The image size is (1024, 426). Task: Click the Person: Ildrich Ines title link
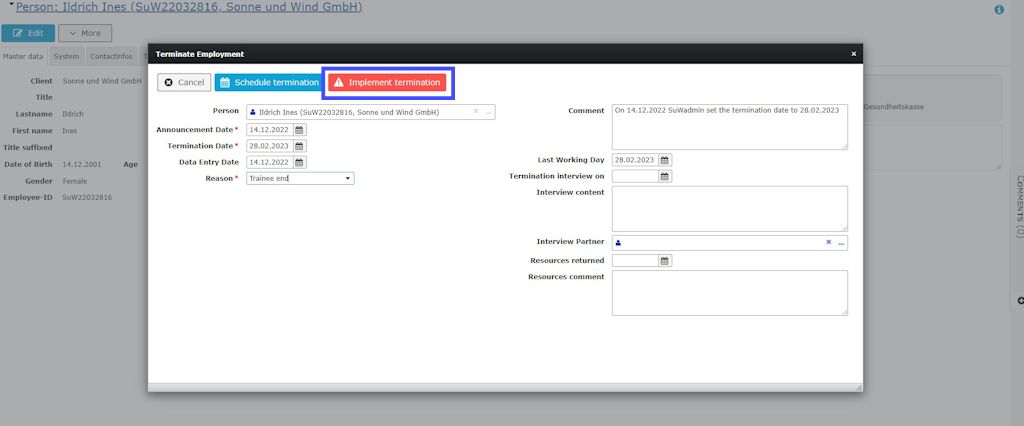pyautogui.click(x=189, y=8)
